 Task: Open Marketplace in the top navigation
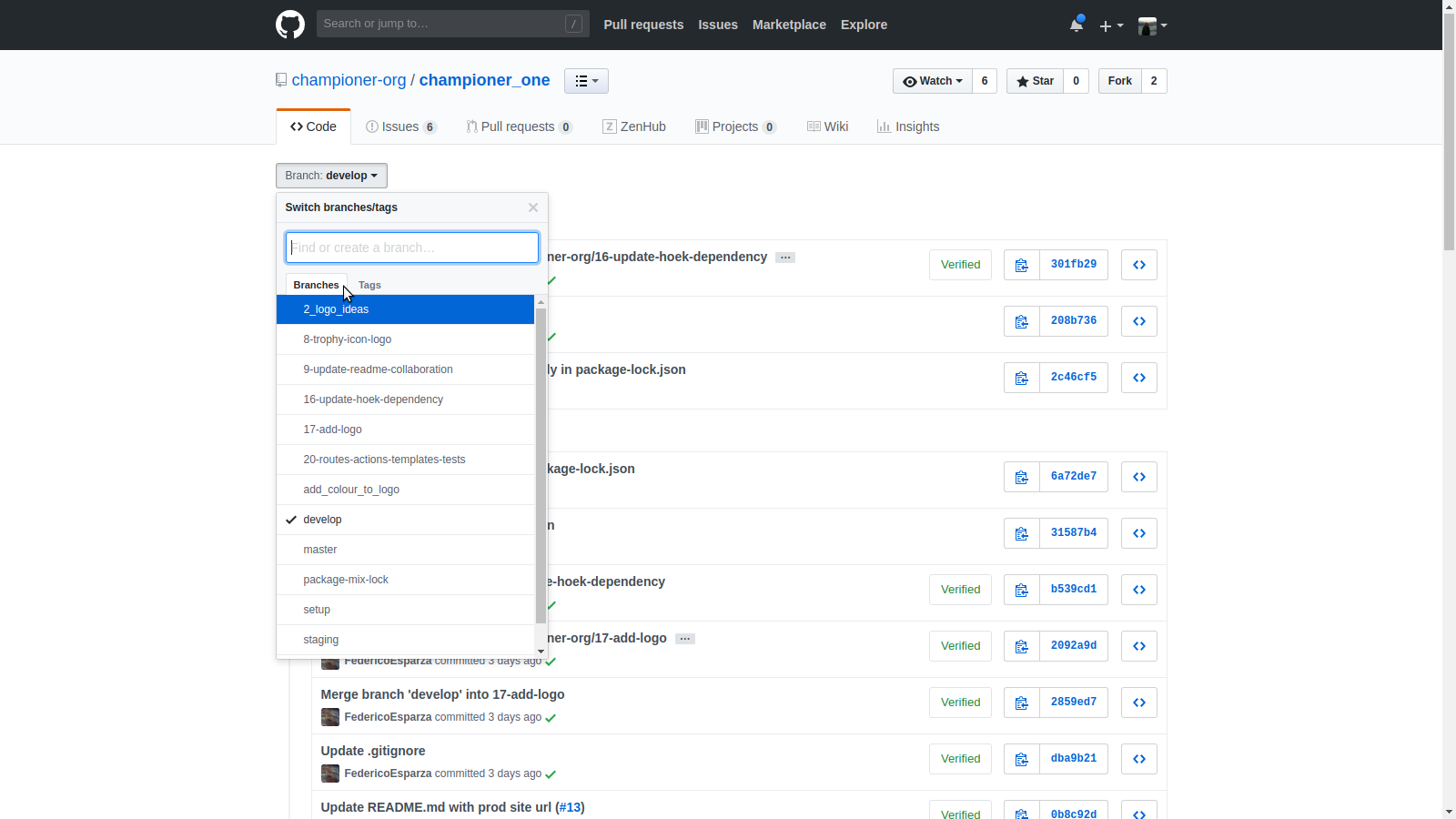click(789, 25)
